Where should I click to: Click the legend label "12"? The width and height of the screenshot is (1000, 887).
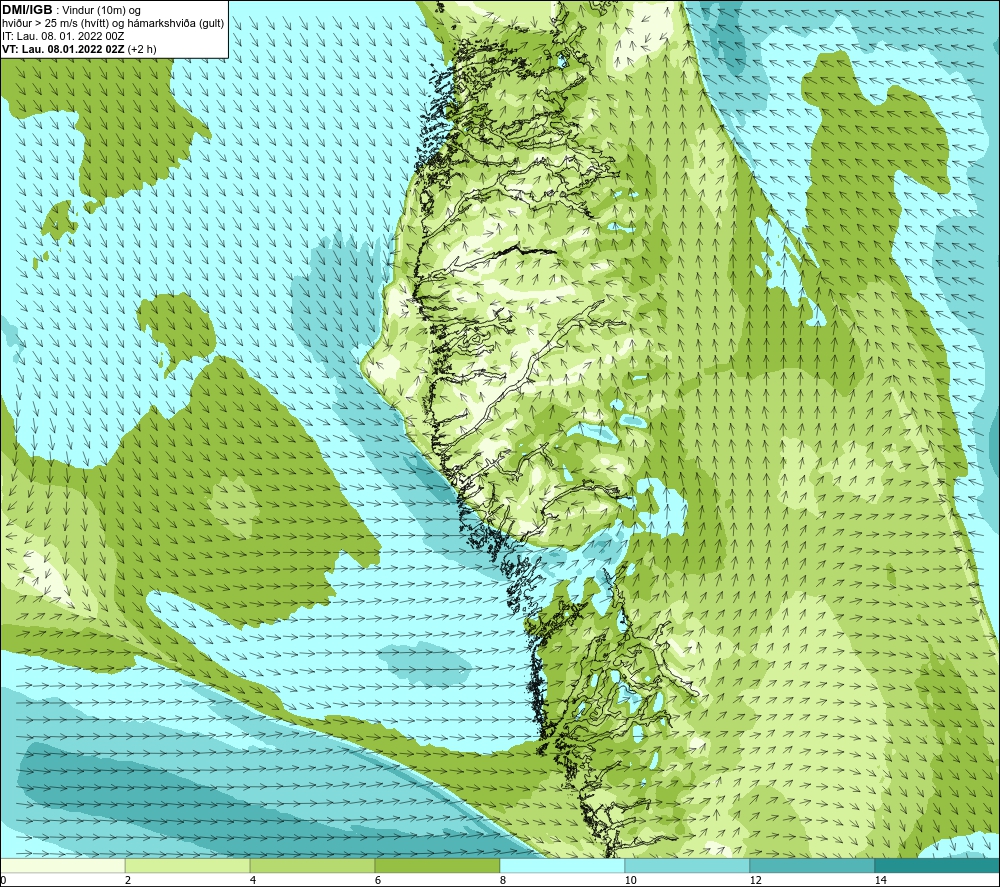pyautogui.click(x=755, y=880)
